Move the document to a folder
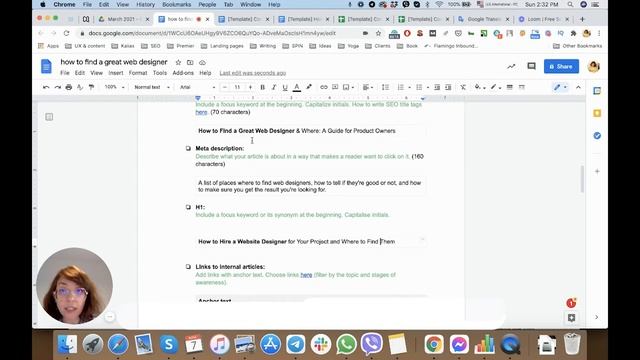 (190, 62)
